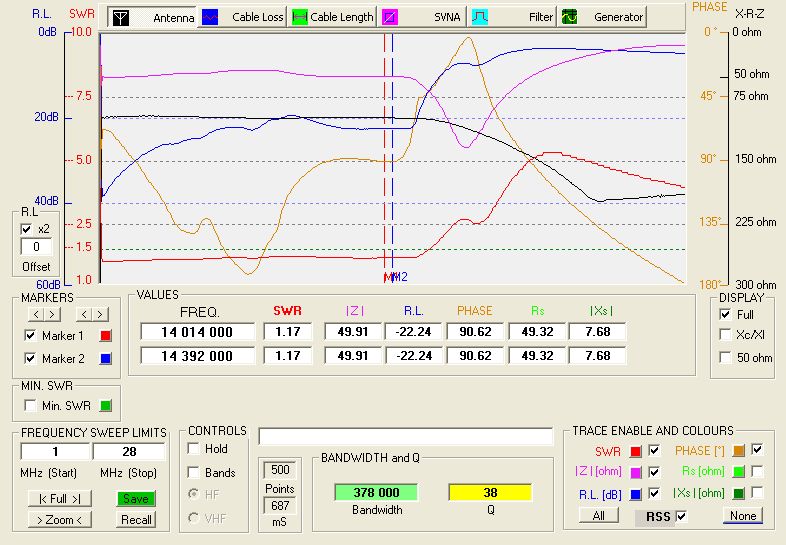Viewport: 786px width, 545px height.
Task: Enable the 50 ohm display option
Action: click(x=725, y=358)
